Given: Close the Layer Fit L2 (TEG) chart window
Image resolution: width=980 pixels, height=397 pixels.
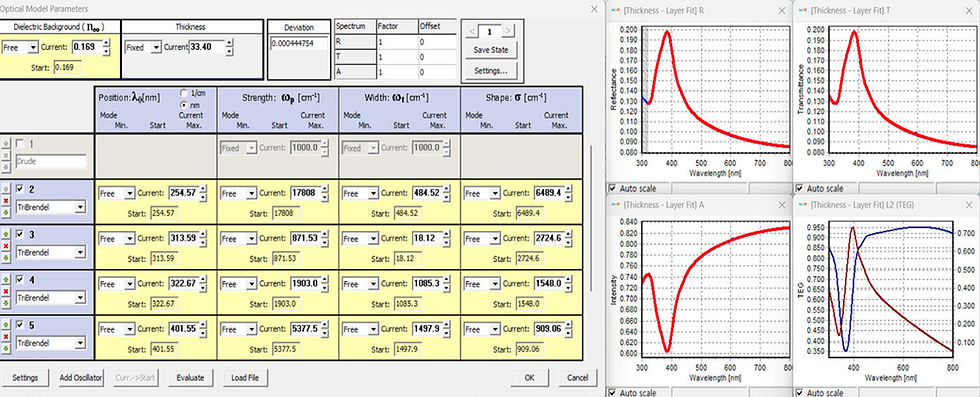Looking at the screenshot, I should coord(968,204).
